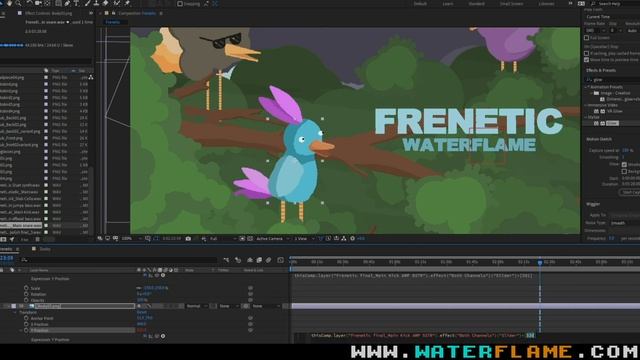Toggle hide shy layers icon in timeline
The image size is (640, 360).
pos(250,260)
